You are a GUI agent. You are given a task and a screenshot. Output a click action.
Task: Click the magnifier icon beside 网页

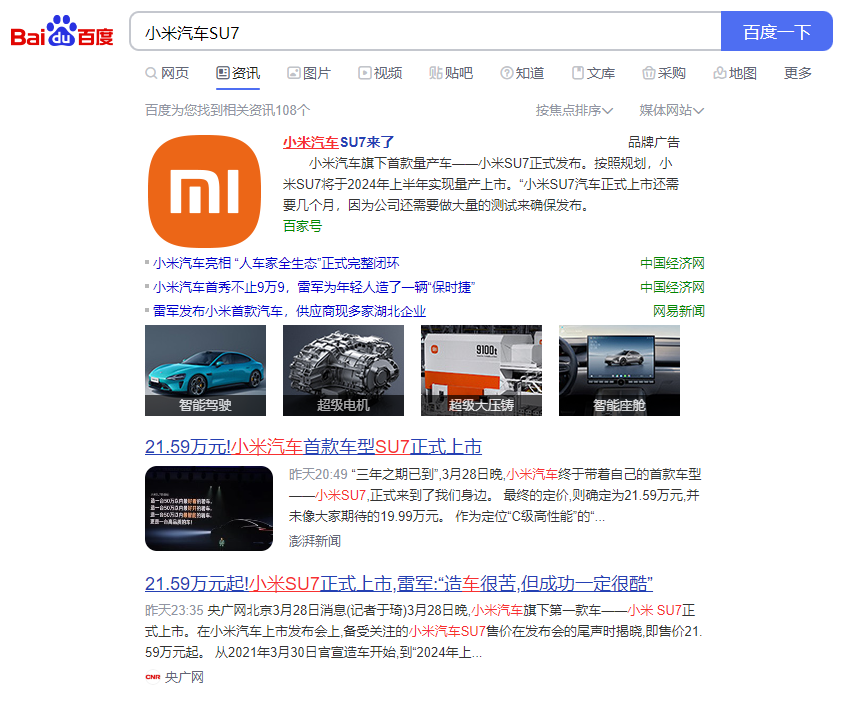(151, 73)
